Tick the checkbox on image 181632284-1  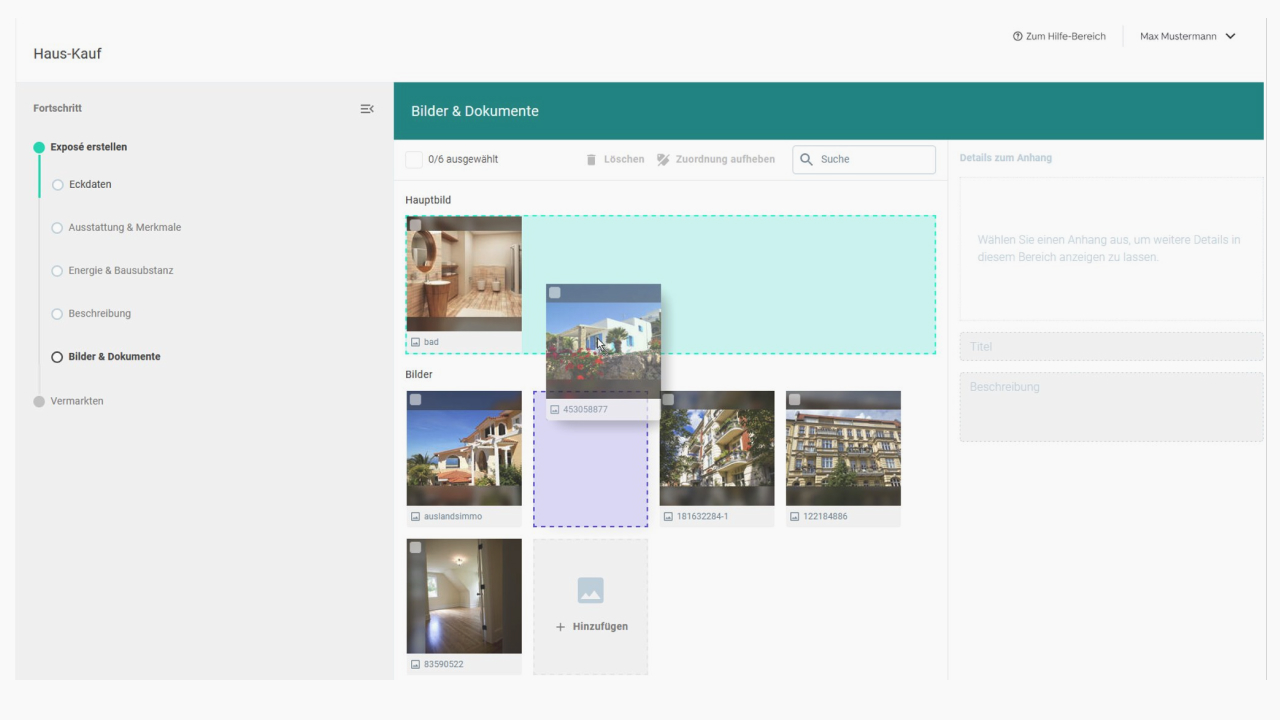668,400
